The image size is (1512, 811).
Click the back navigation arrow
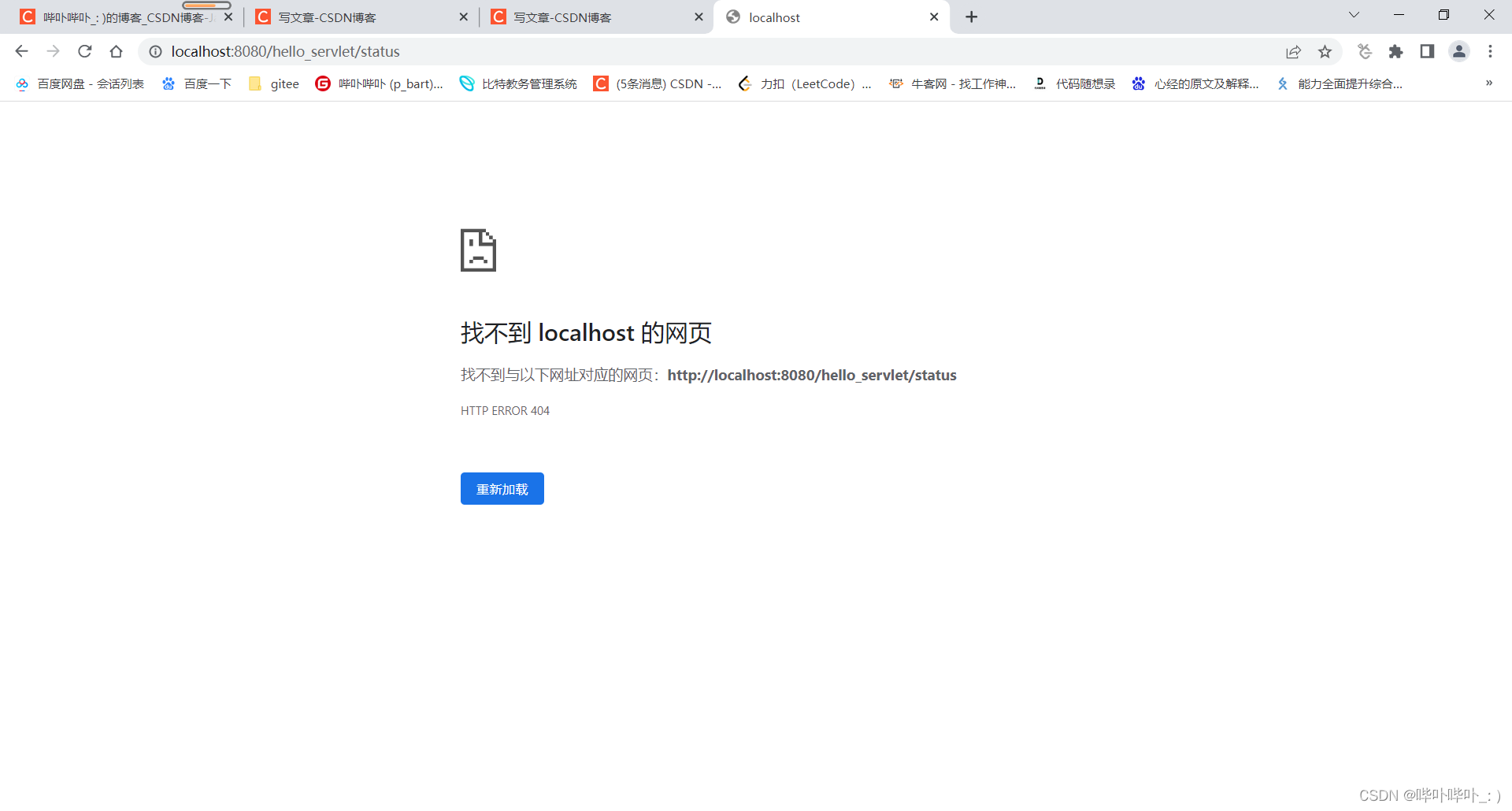[x=21, y=51]
